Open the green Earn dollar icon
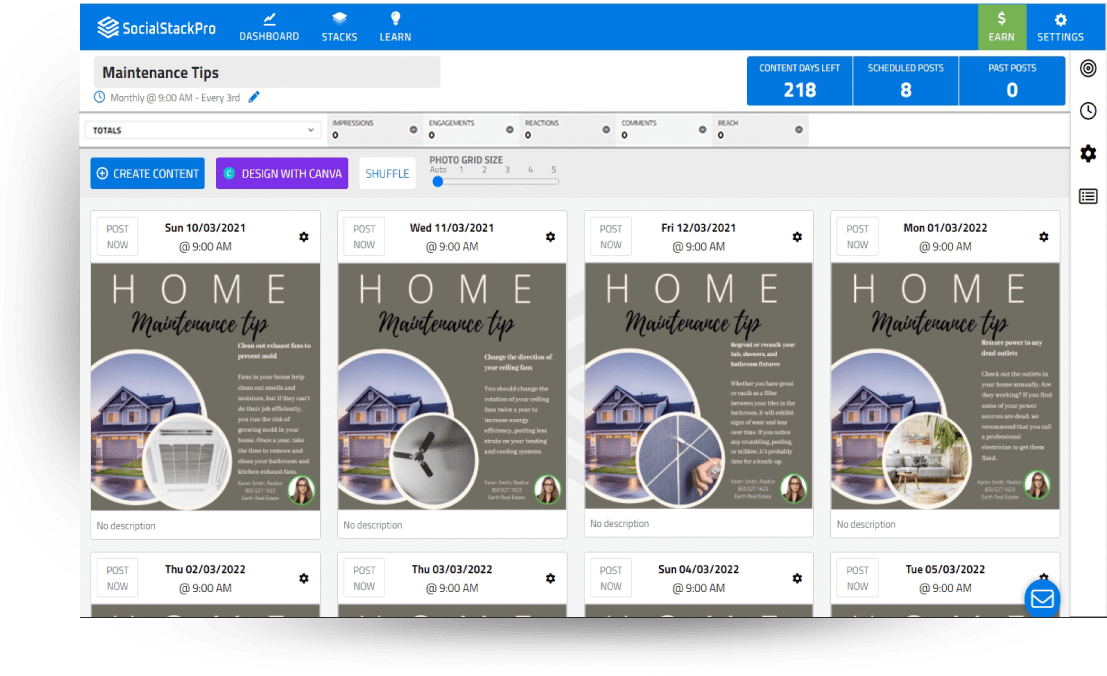 (1002, 17)
